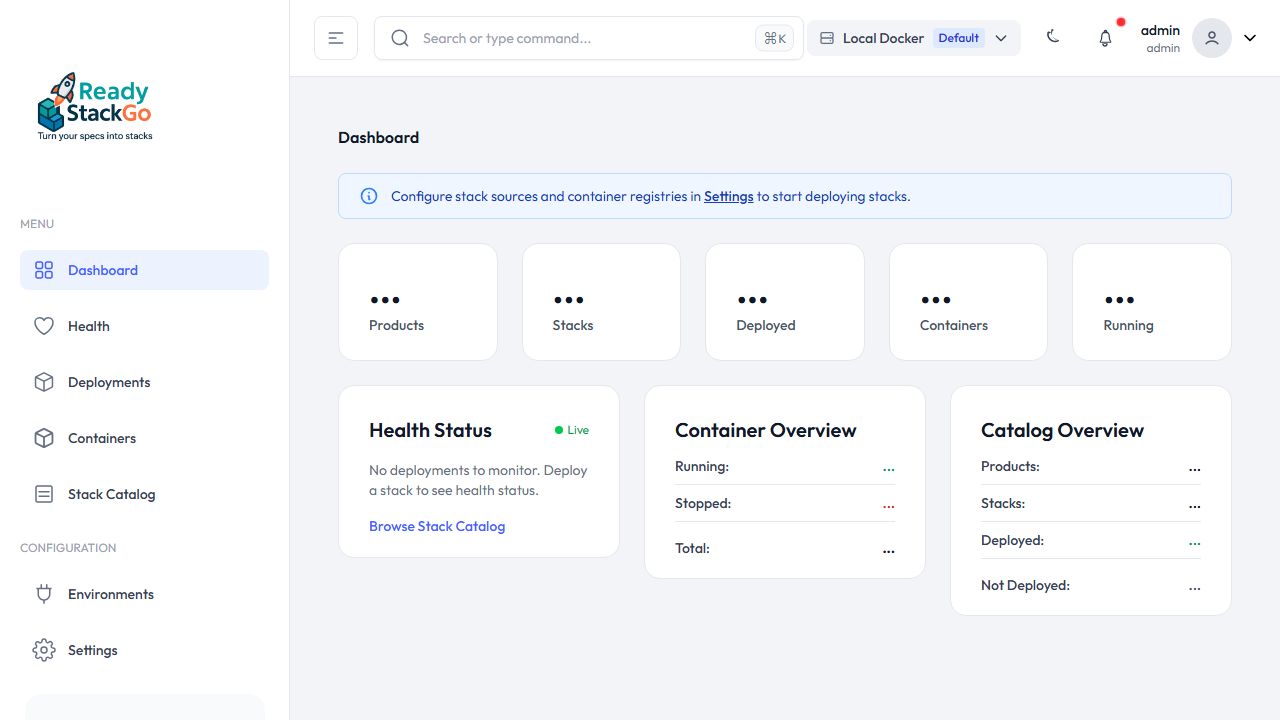Image resolution: width=1280 pixels, height=720 pixels.
Task: Click the user avatar profile icon
Action: (1211, 37)
